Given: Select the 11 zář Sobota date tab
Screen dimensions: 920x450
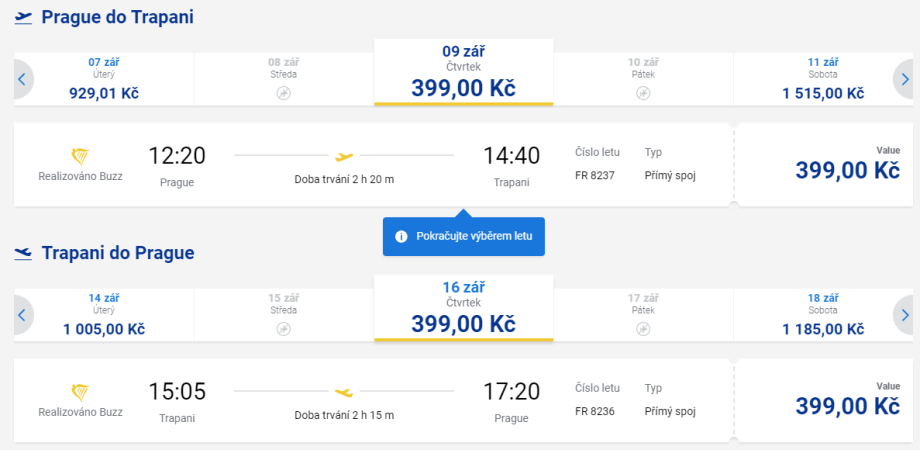Looking at the screenshot, I should pyautogui.click(x=823, y=78).
